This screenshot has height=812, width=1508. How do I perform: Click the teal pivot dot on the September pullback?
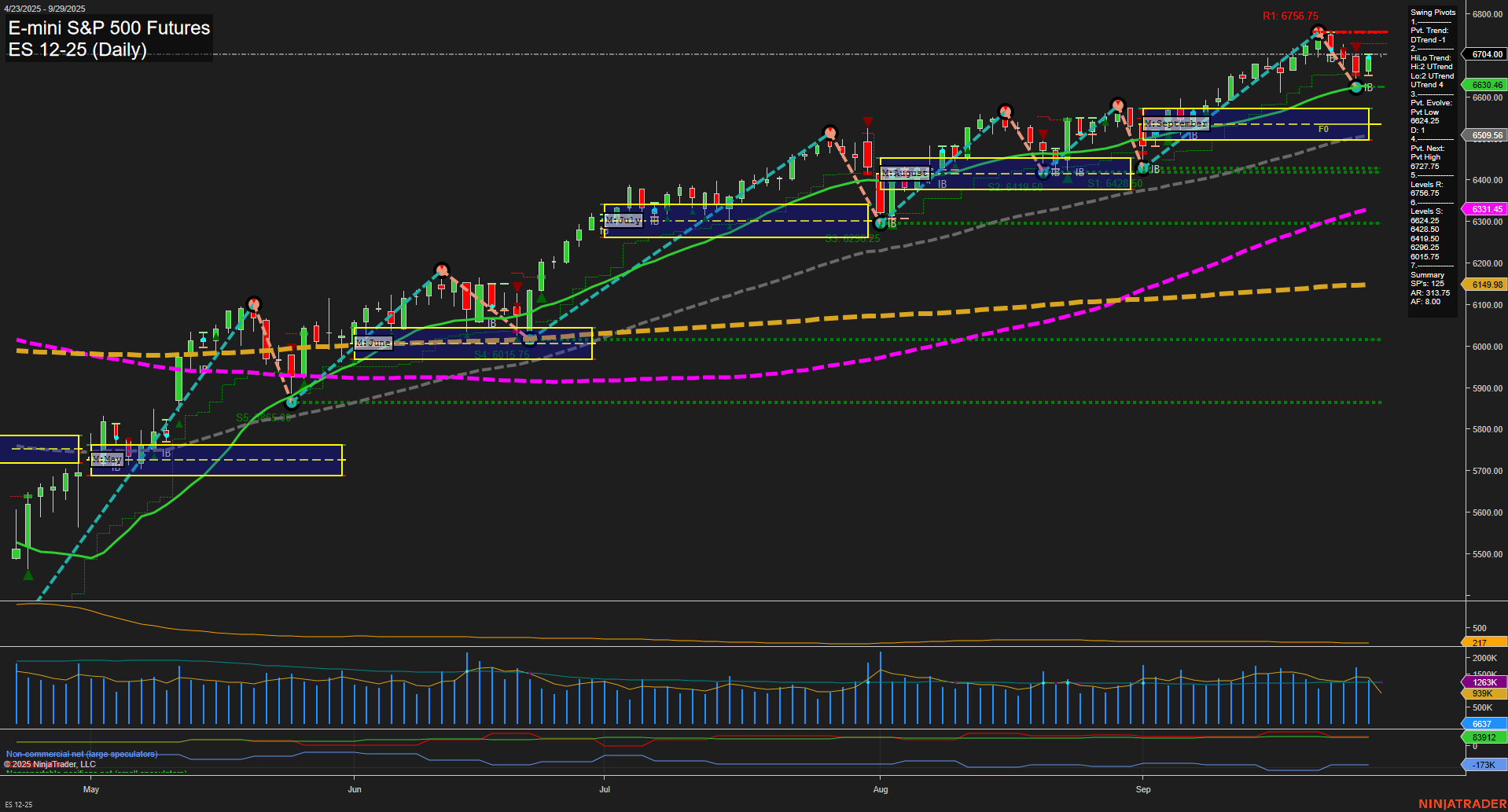1356,88
